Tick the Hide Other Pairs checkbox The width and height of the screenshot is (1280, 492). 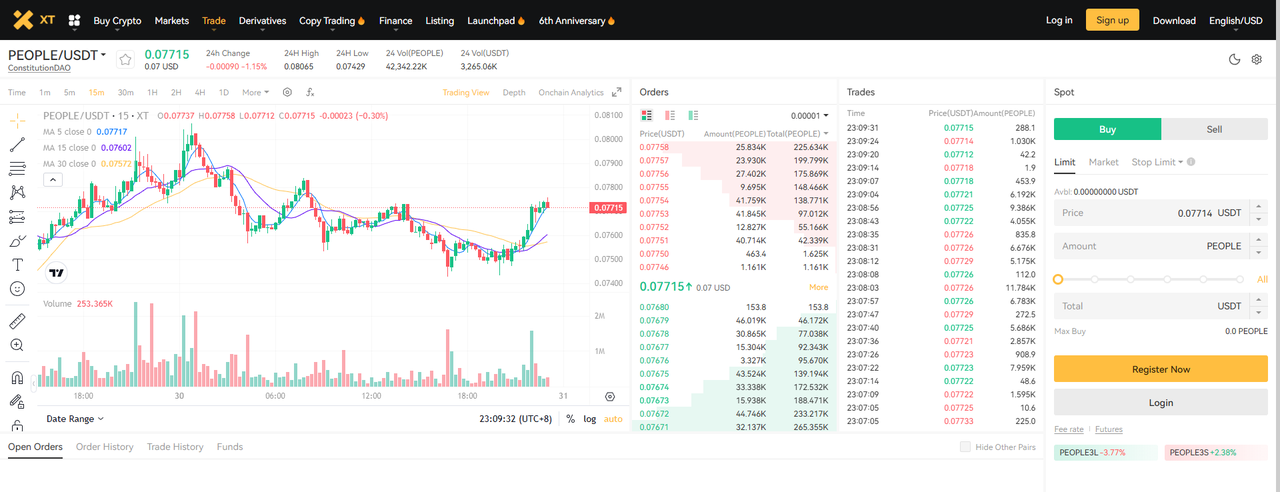click(x=965, y=447)
